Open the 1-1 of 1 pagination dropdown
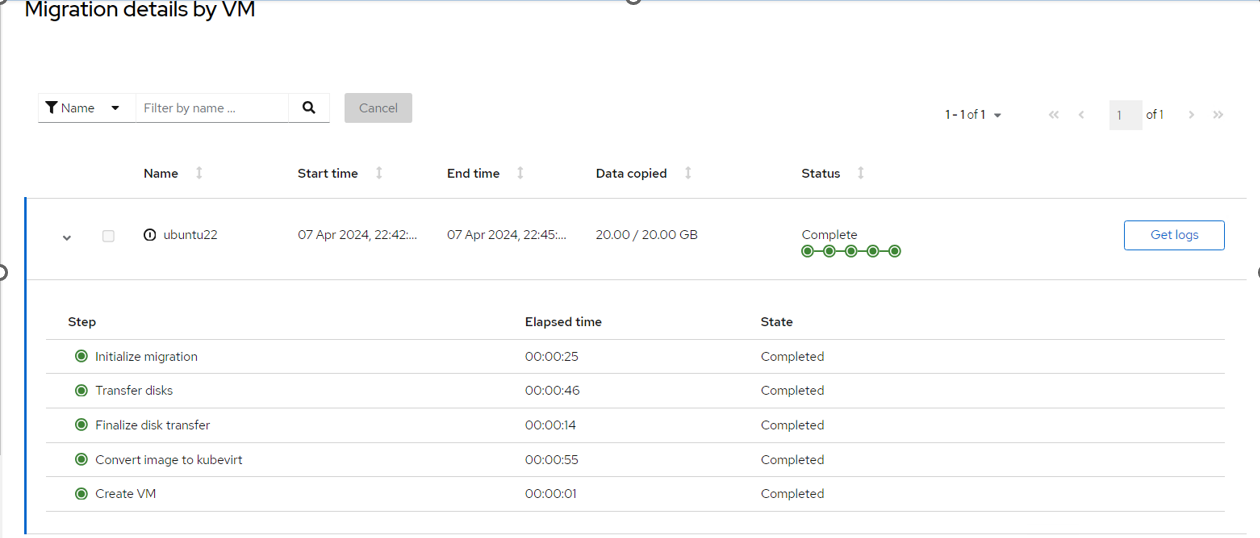The height and width of the screenshot is (538, 1260). pyautogui.click(x=973, y=115)
